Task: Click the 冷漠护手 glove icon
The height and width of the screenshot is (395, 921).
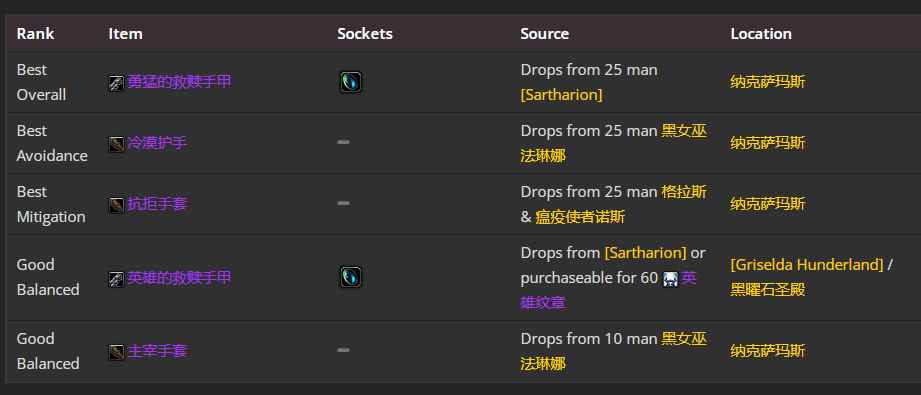Action: [116, 144]
